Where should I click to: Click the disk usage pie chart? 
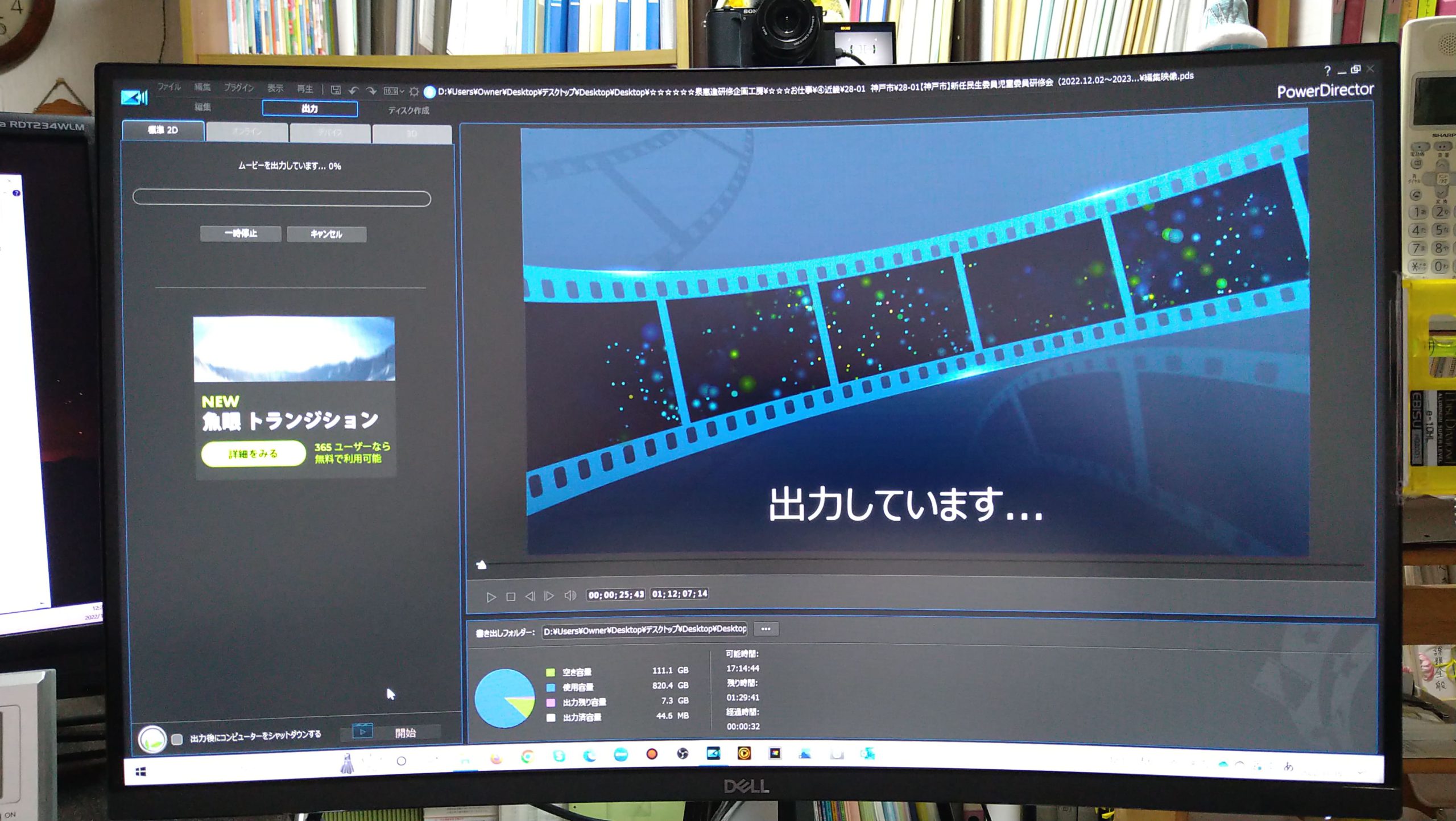(504, 698)
